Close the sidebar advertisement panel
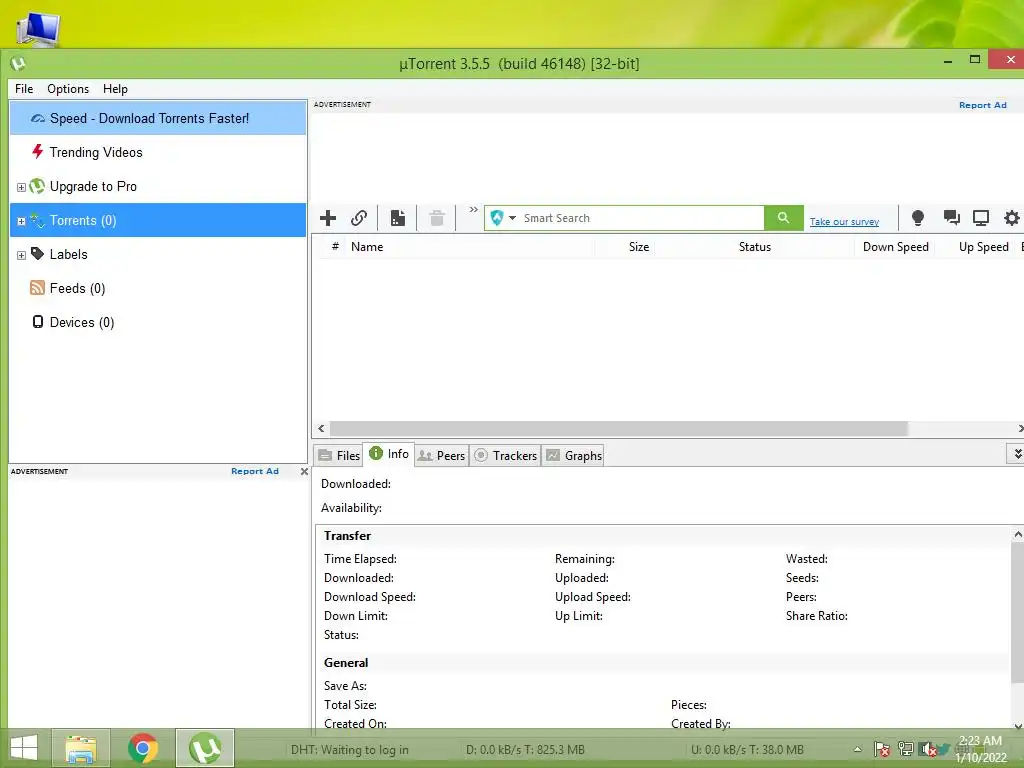The image size is (1024, 768). click(x=304, y=471)
